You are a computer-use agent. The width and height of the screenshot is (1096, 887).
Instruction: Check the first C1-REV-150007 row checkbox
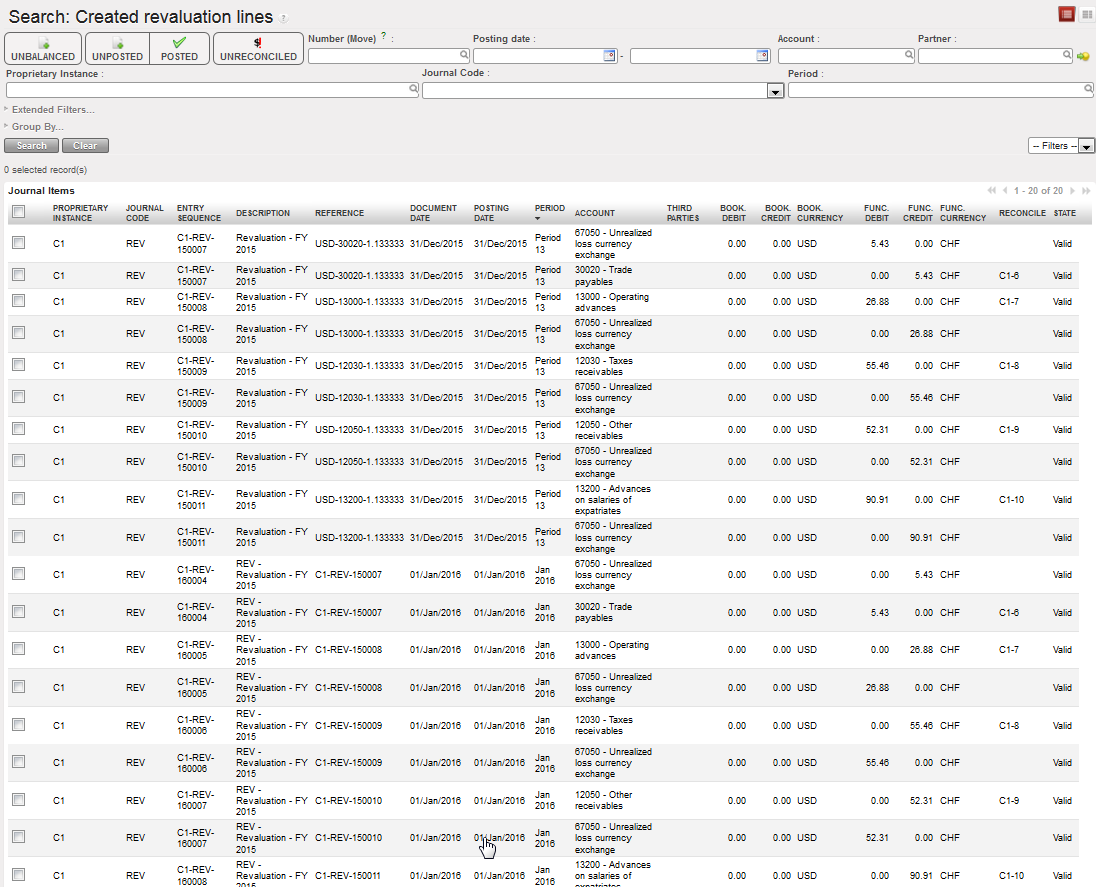18,243
